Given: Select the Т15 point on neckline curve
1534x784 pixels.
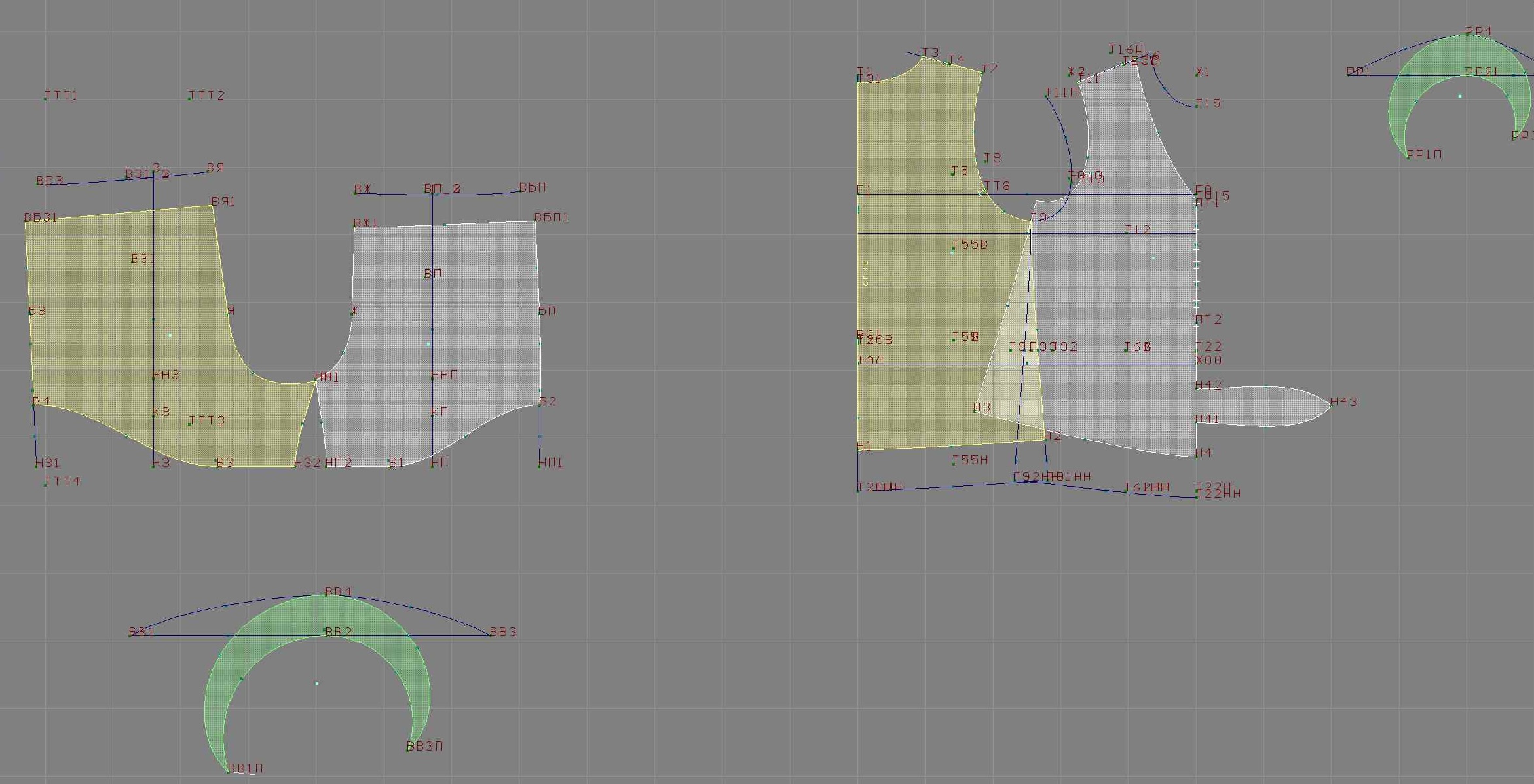Looking at the screenshot, I should (1197, 107).
